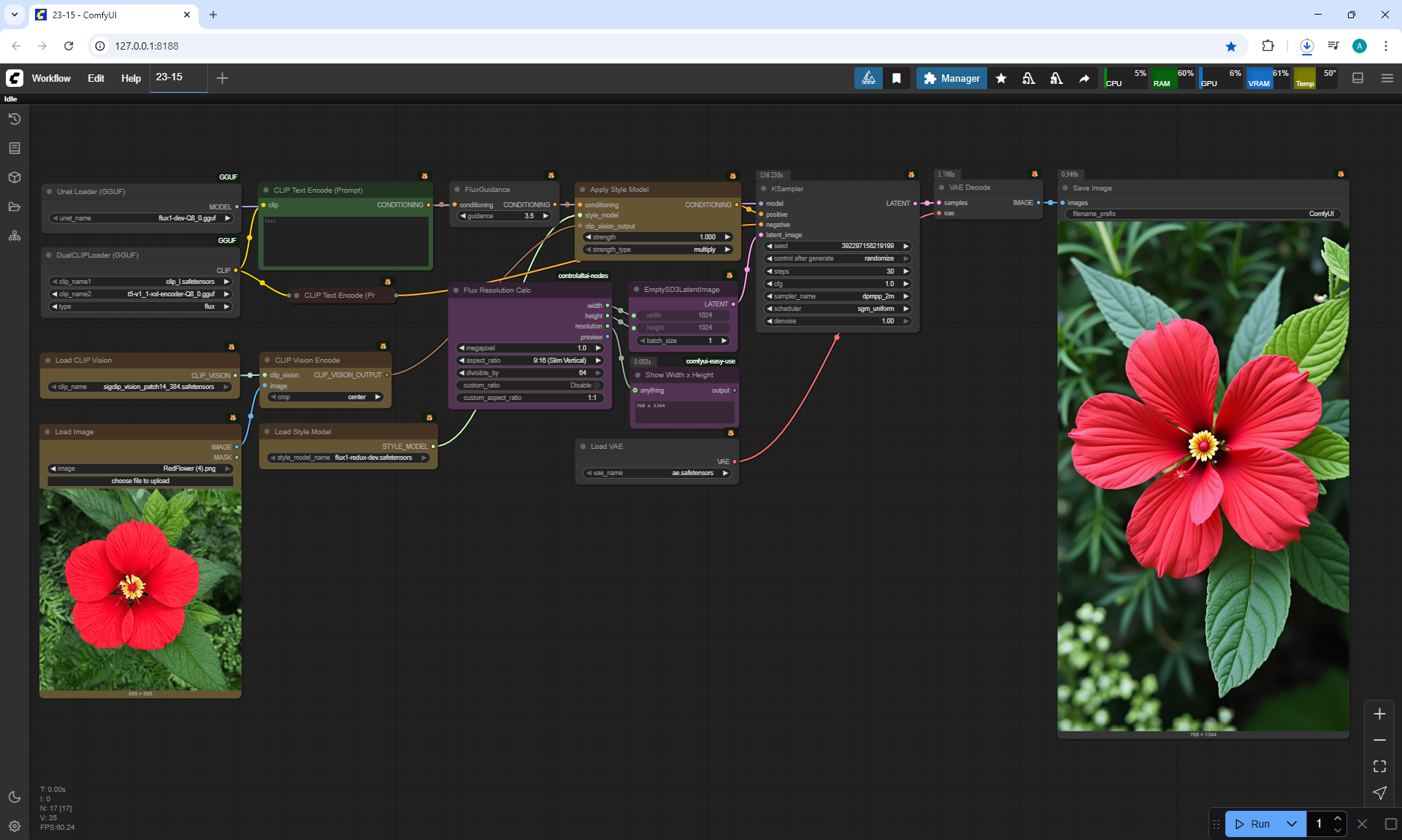Open the model library tree icon
Image resolution: width=1402 pixels, height=840 pixels.
tap(15, 236)
